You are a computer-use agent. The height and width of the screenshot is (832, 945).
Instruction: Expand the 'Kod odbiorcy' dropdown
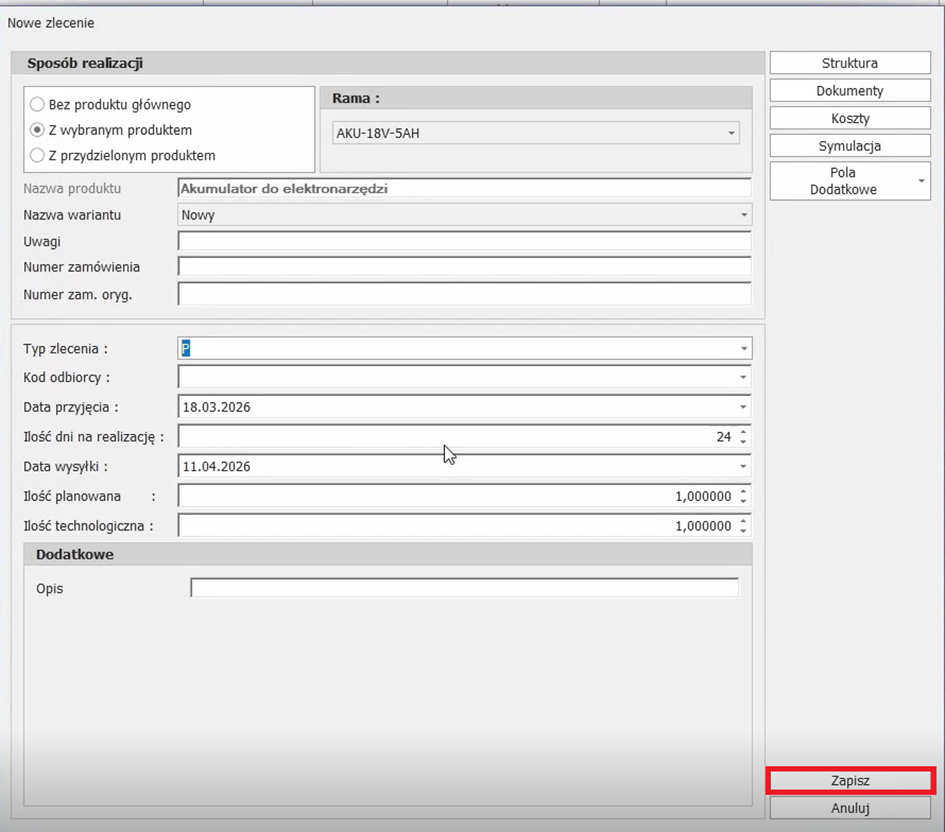point(743,378)
